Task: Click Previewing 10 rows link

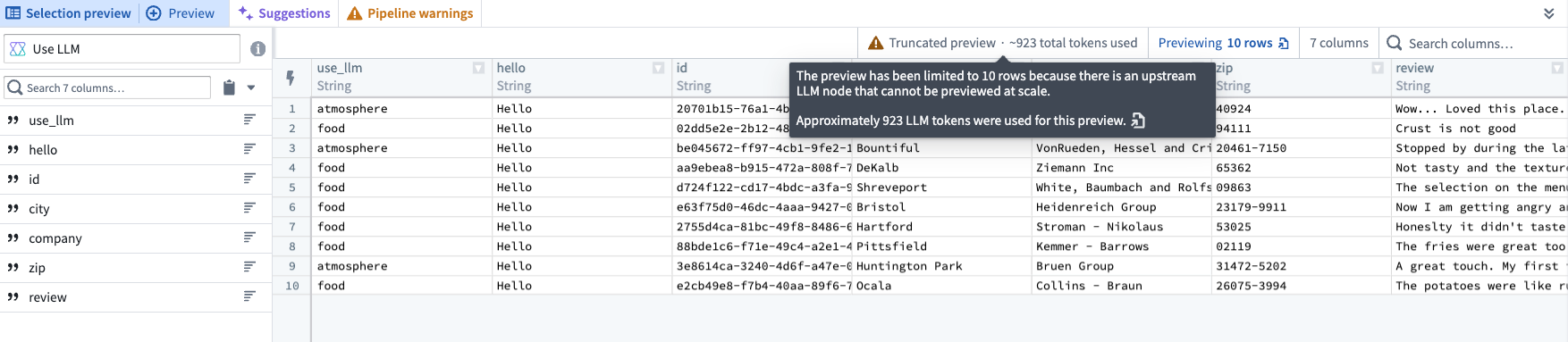Action: [1223, 43]
